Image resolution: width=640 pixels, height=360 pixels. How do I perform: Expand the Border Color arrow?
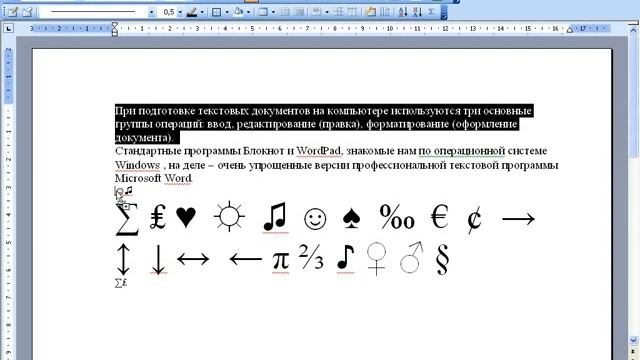(x=202, y=12)
